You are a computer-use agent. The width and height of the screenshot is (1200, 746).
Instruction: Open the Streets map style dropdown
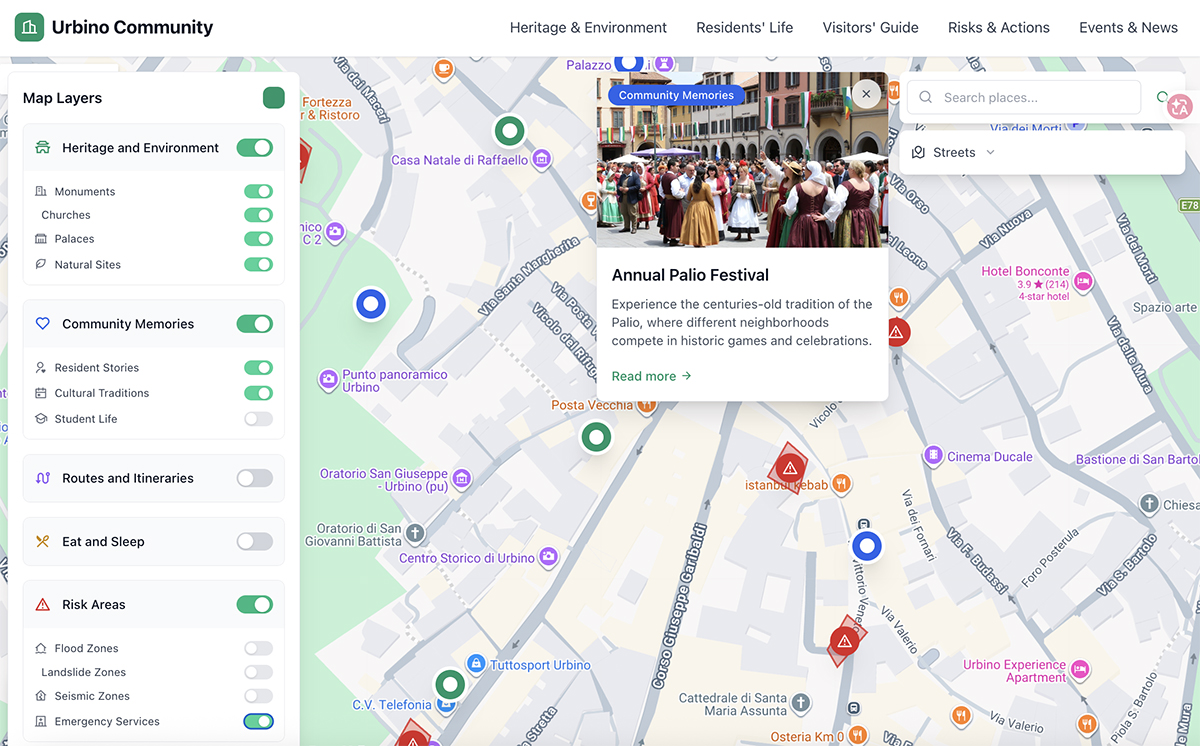(x=954, y=153)
